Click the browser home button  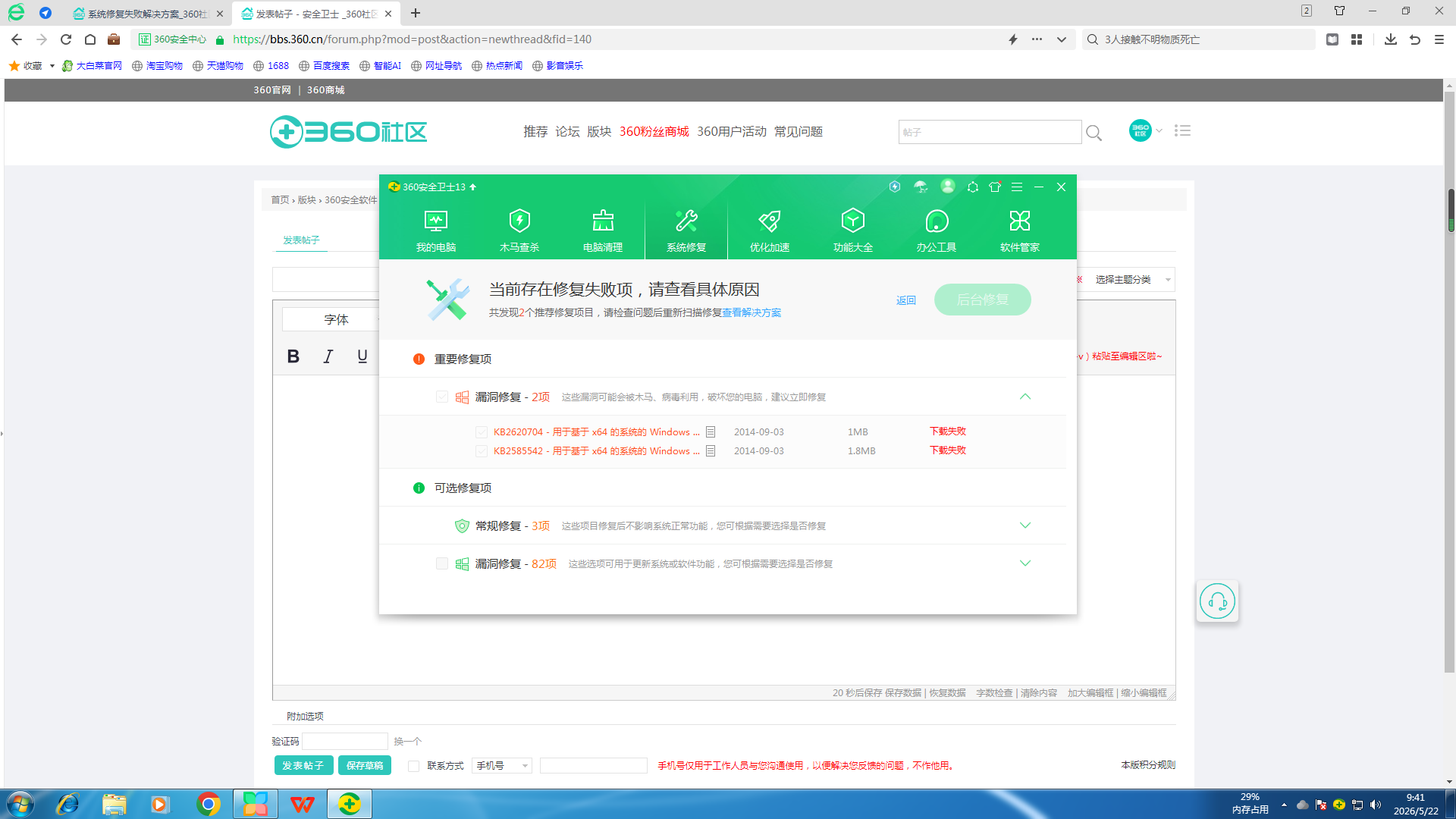click(x=90, y=39)
